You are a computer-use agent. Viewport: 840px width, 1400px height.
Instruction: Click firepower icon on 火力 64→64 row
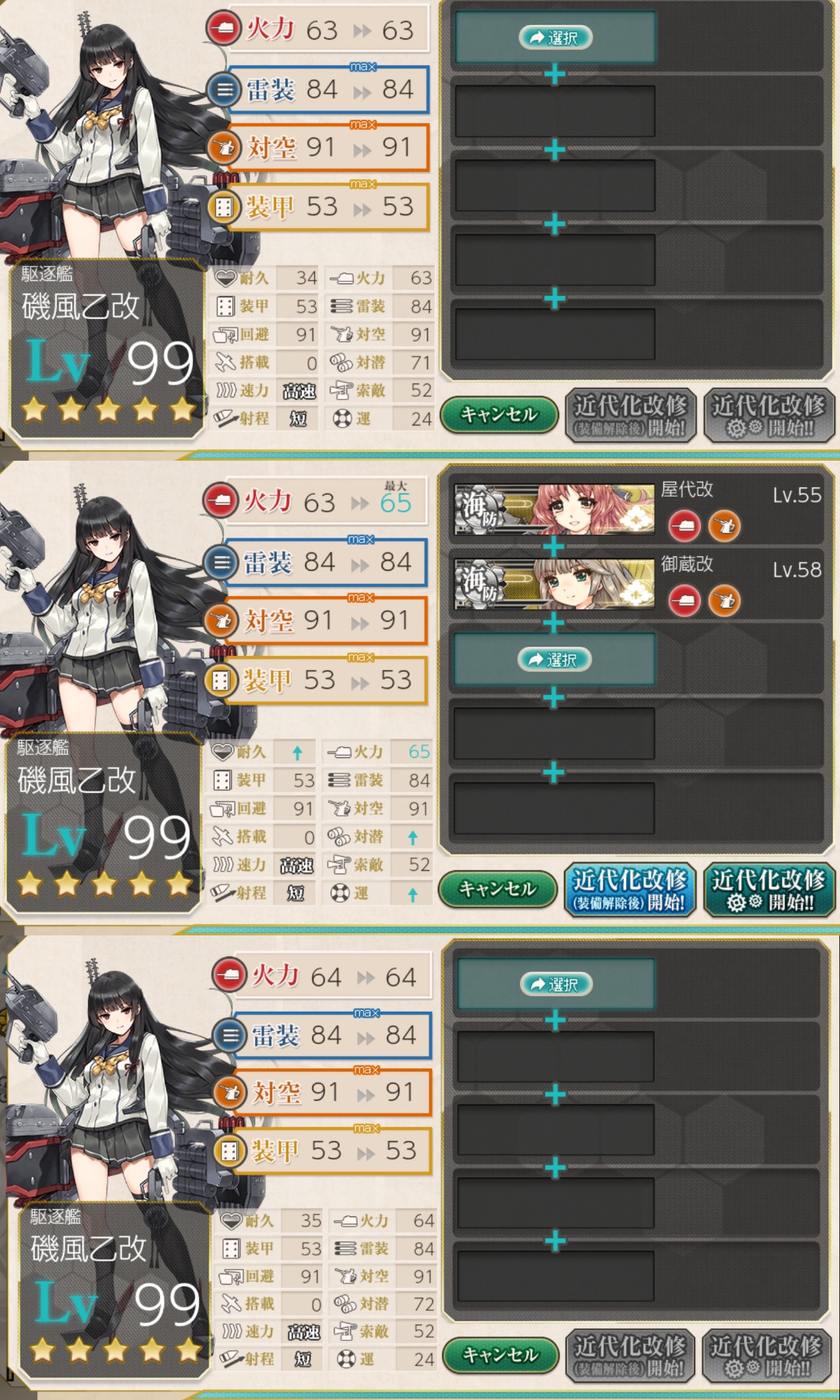click(229, 975)
